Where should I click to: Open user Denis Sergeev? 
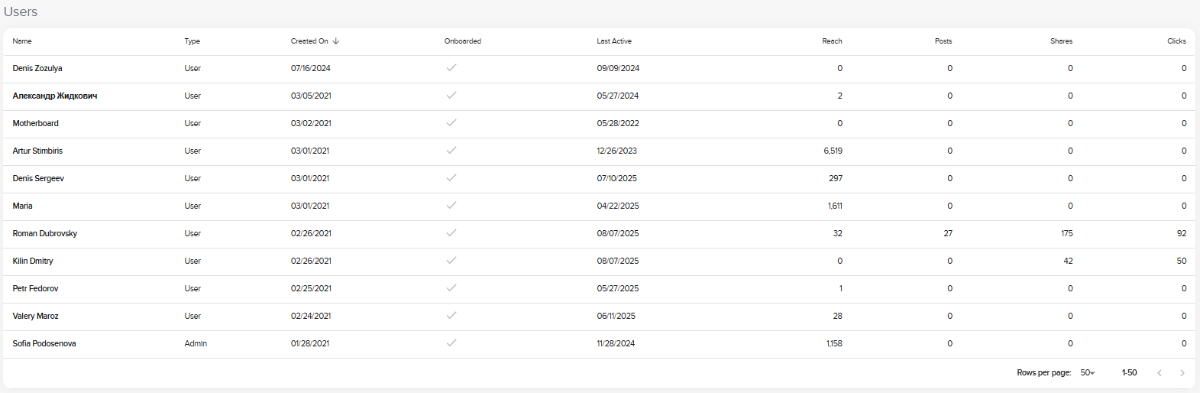pos(38,178)
